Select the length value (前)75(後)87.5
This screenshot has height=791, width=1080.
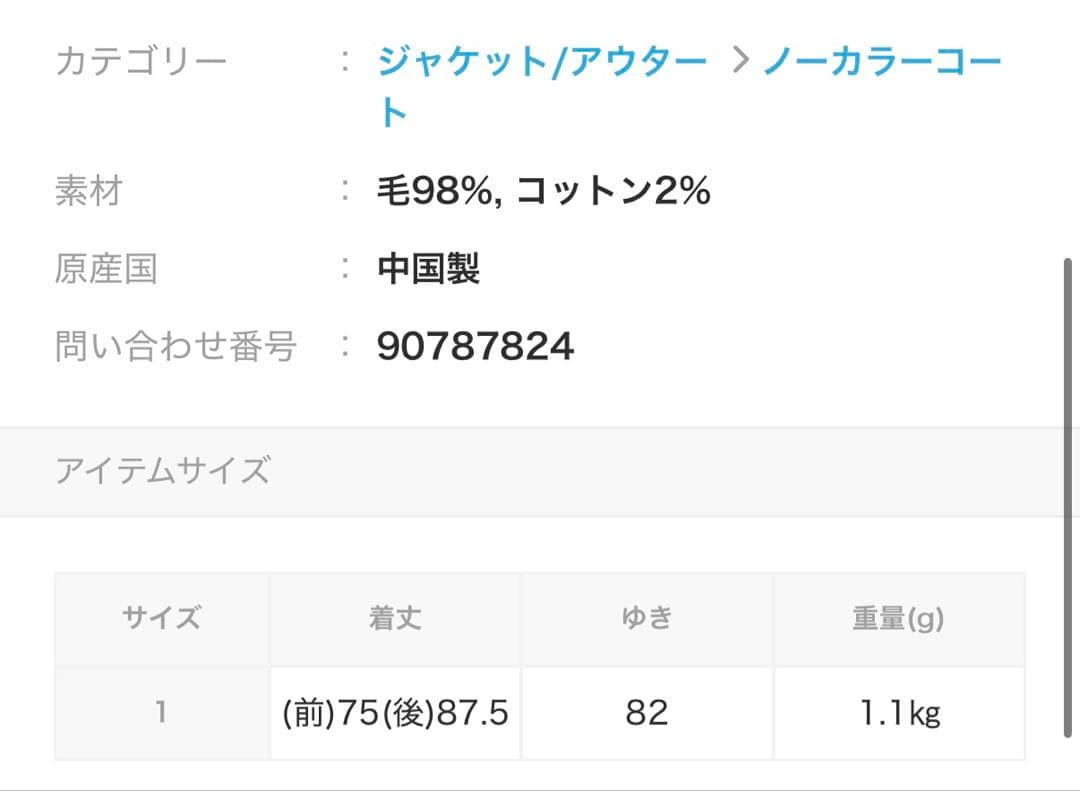(394, 712)
